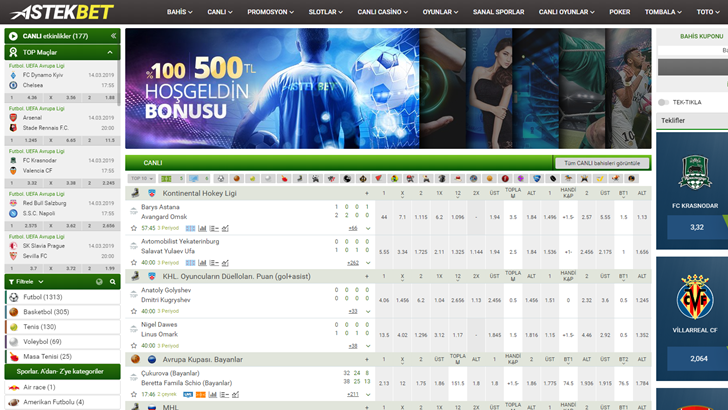Select tennis ball icon in live sports strip

click(x=252, y=178)
